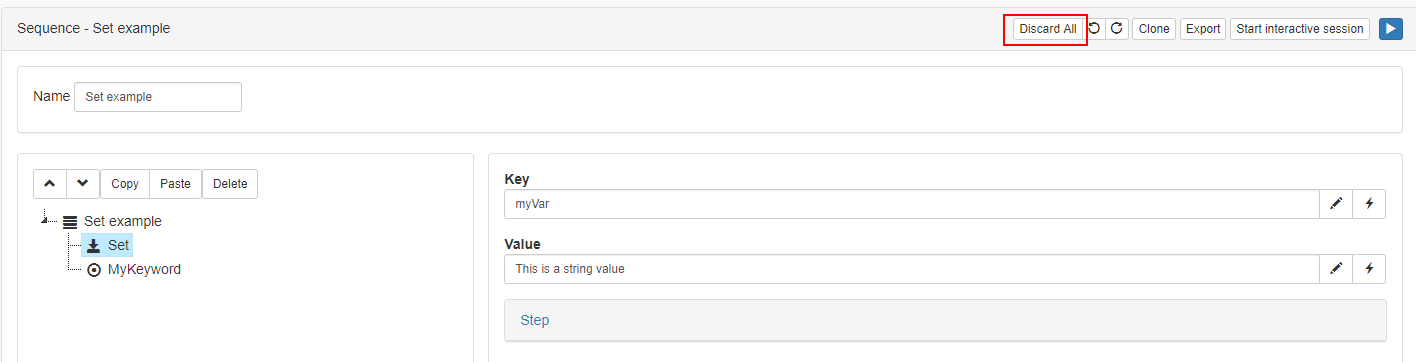
Task: Click the Delete button above the tree
Action: point(230,184)
